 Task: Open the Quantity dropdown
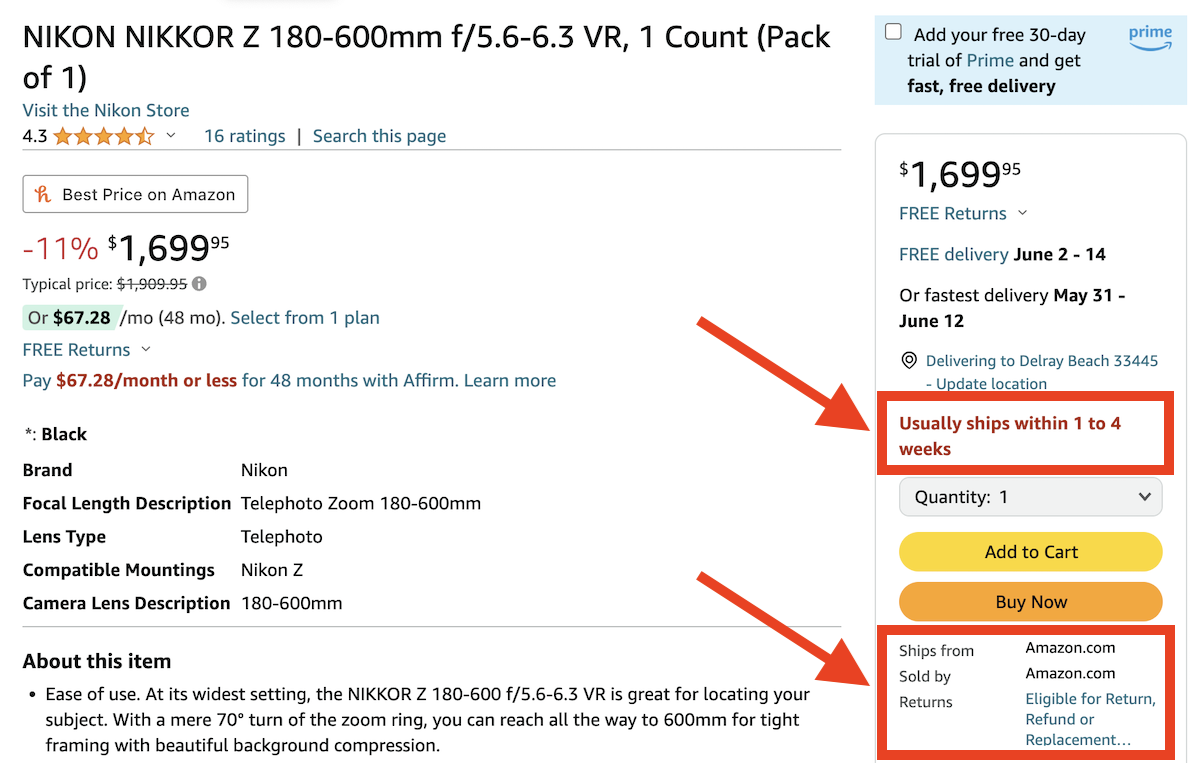pos(1031,497)
